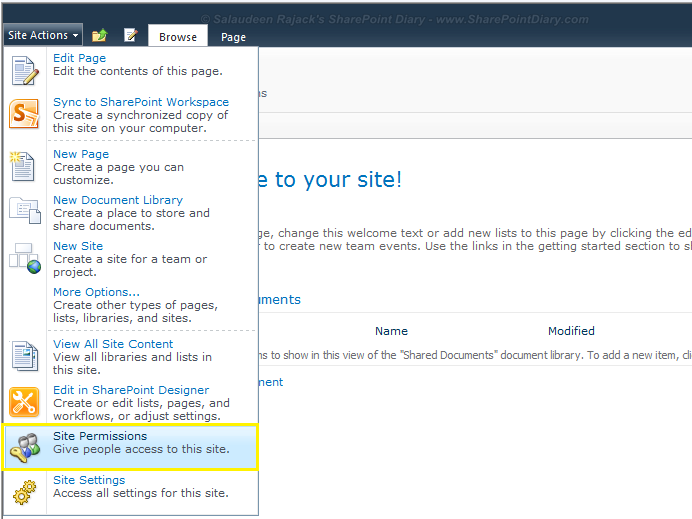Switch to the Browse tab
The width and height of the screenshot is (692, 519).
[x=178, y=37]
